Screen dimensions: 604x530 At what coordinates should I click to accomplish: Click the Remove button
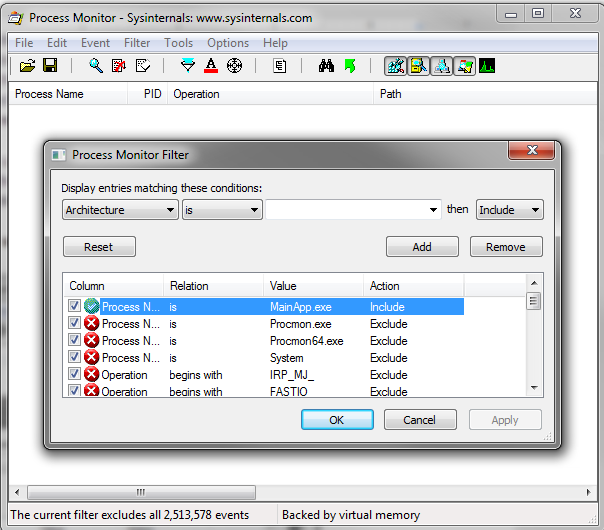(x=506, y=247)
